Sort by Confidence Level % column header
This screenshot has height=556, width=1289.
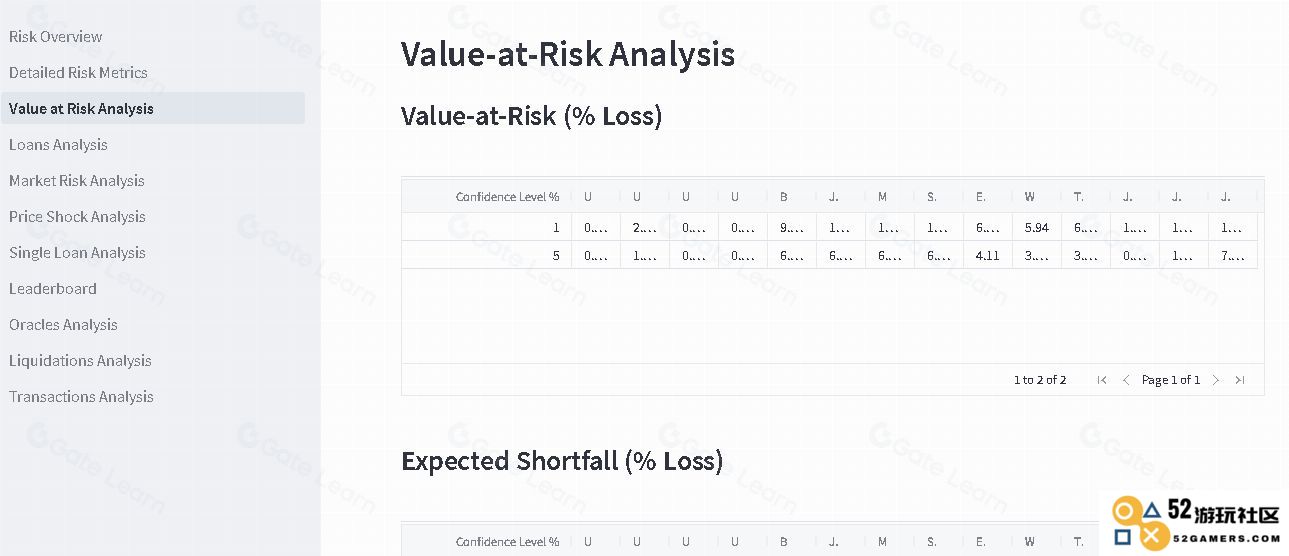click(507, 197)
